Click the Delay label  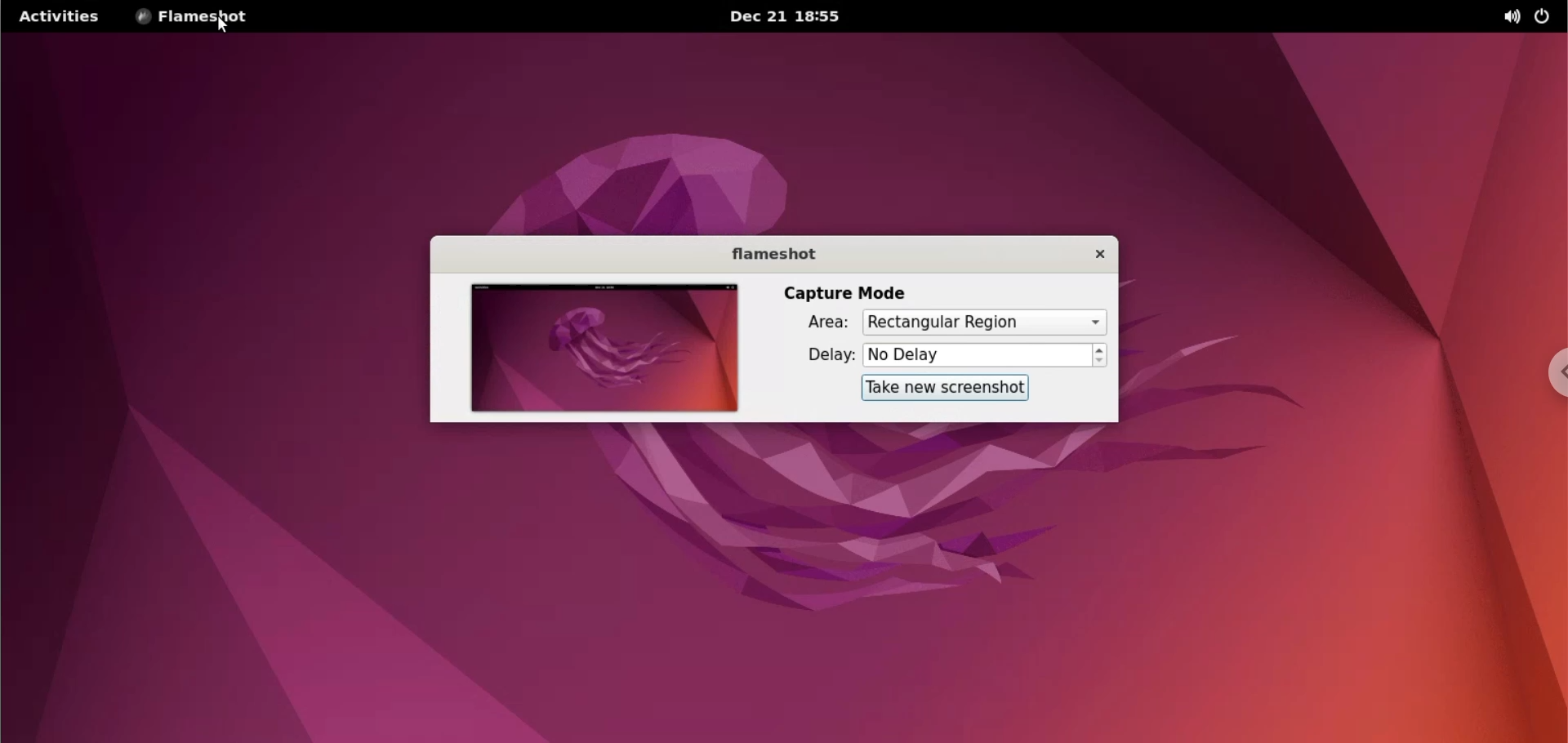click(x=830, y=356)
